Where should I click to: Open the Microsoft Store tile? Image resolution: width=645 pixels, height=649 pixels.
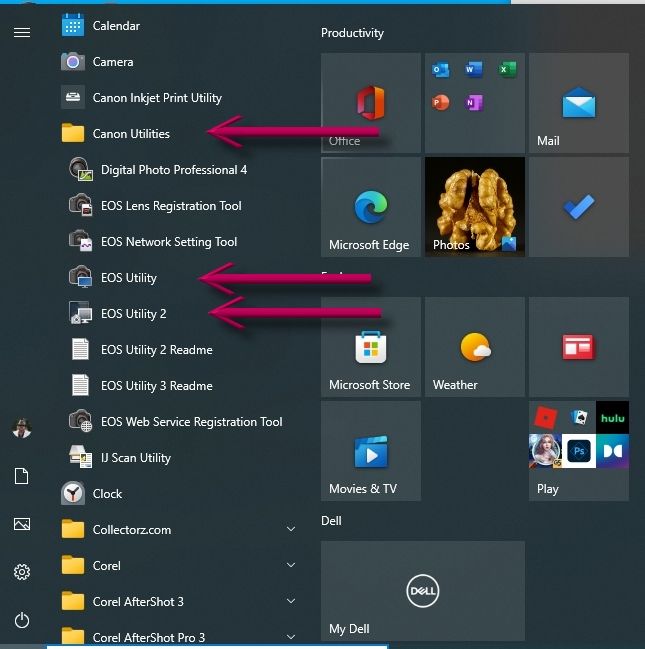[371, 347]
